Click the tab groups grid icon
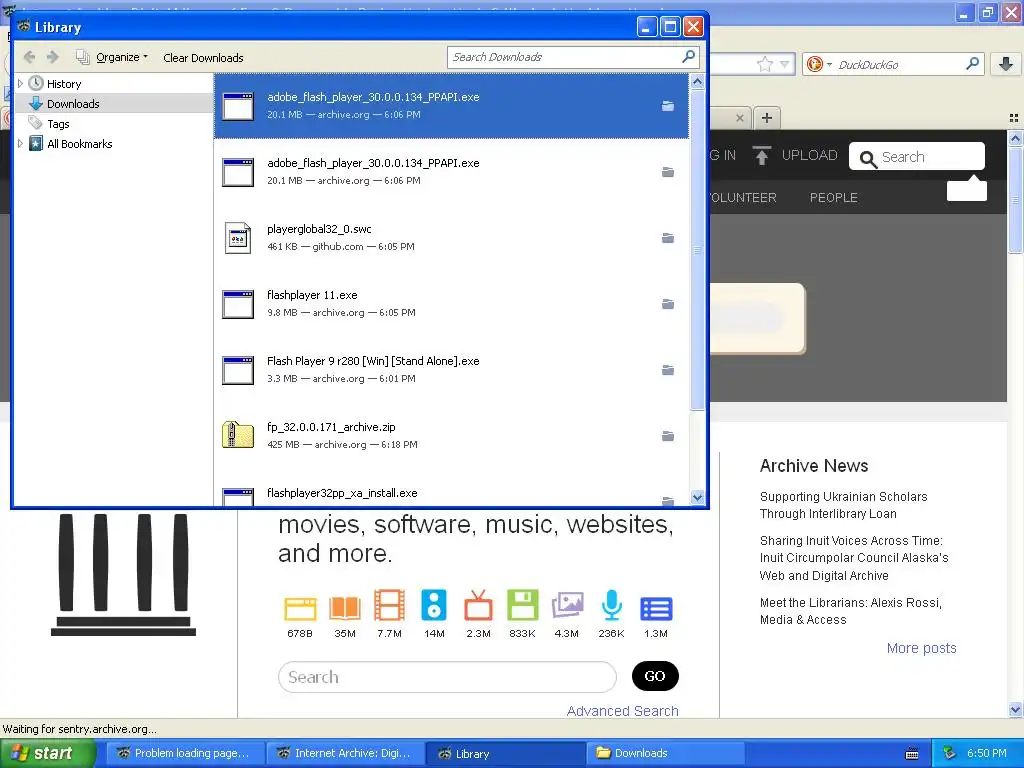Image resolution: width=1024 pixels, height=768 pixels. click(1014, 118)
